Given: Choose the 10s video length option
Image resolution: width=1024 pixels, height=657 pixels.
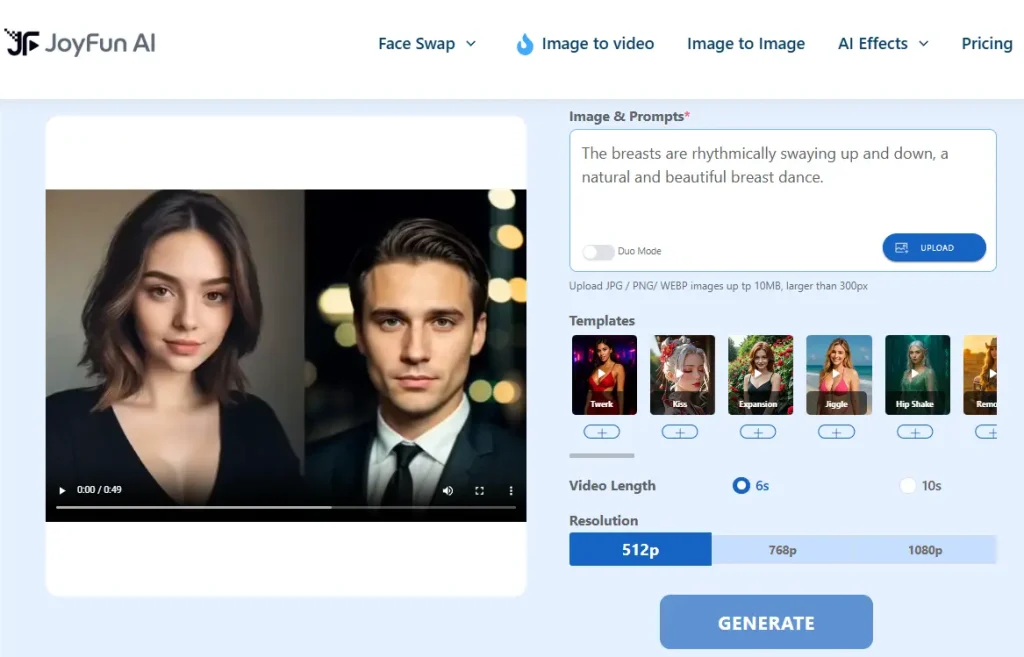Looking at the screenshot, I should (x=908, y=486).
